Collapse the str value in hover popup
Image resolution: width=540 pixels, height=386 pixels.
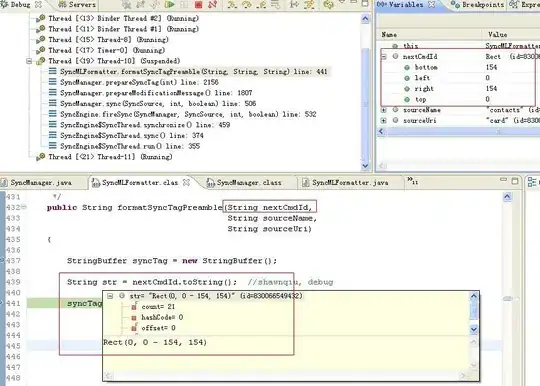point(110,296)
